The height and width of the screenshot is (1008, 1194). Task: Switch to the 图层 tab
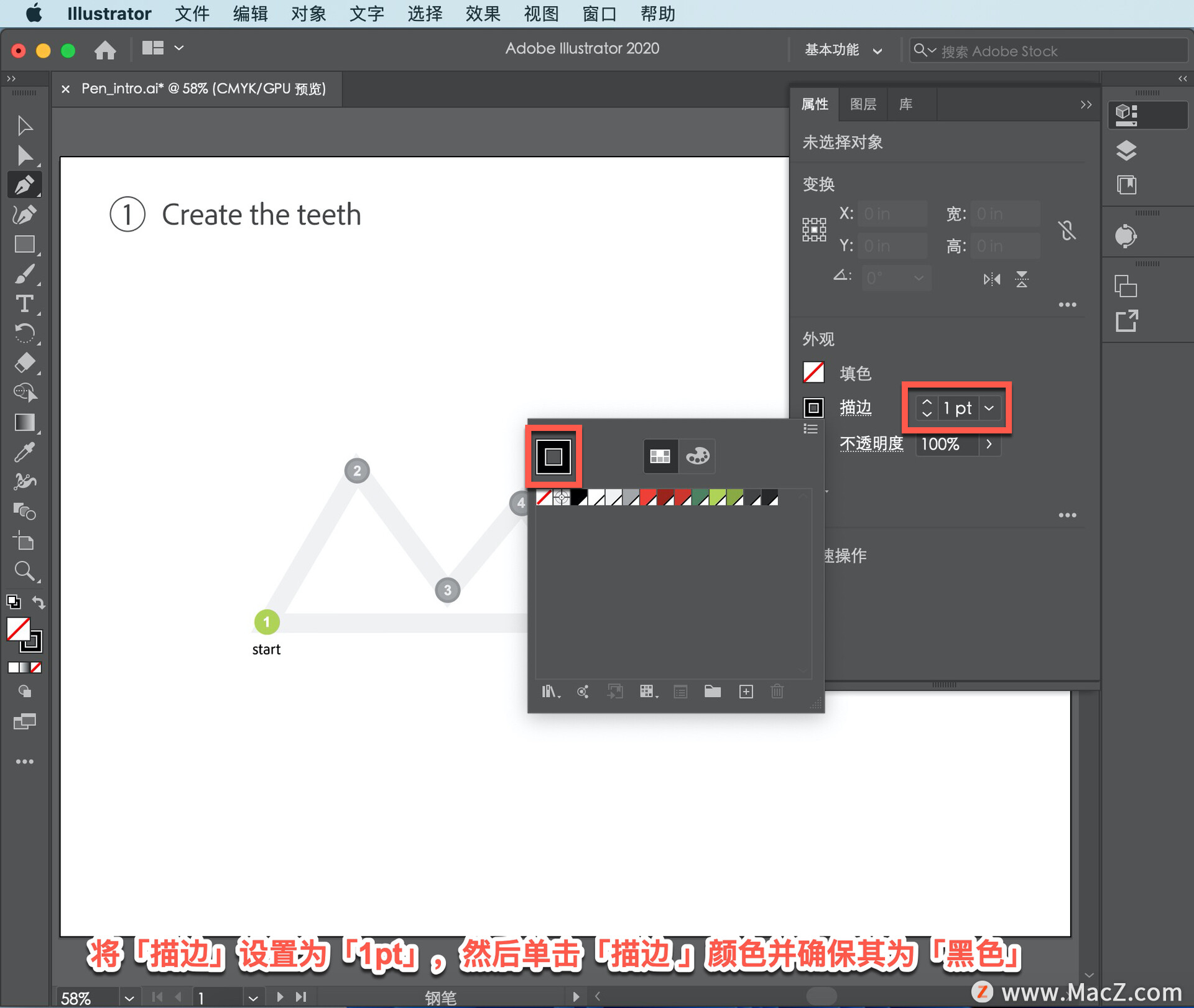tap(863, 104)
